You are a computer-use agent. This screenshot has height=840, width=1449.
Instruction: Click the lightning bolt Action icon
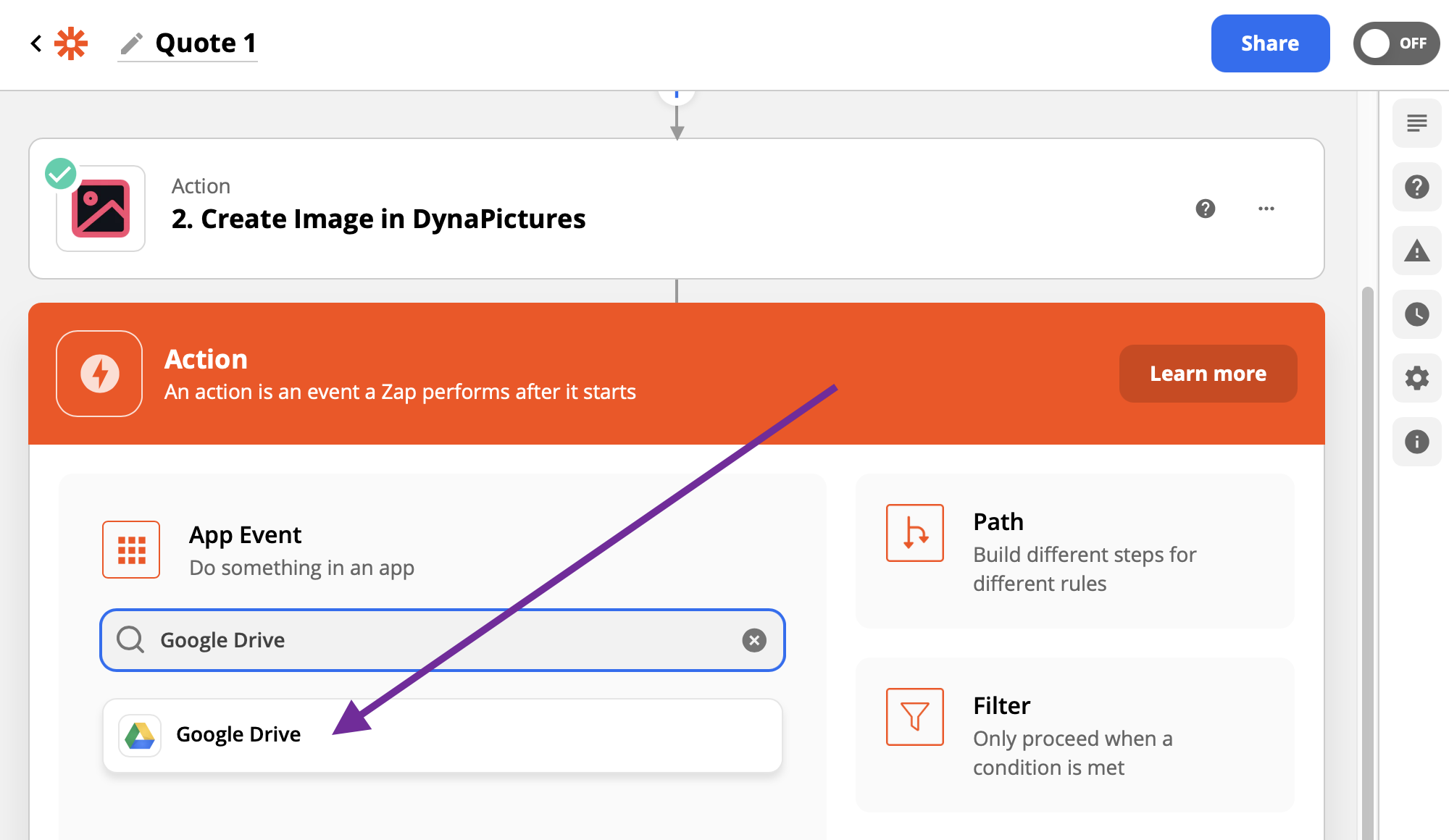click(99, 374)
